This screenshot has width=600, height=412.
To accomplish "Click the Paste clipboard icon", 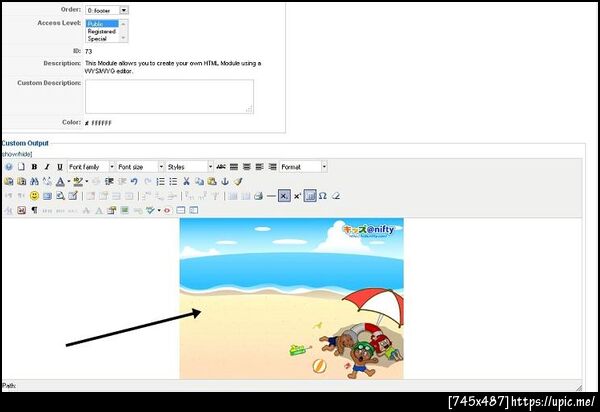I will coord(212,181).
